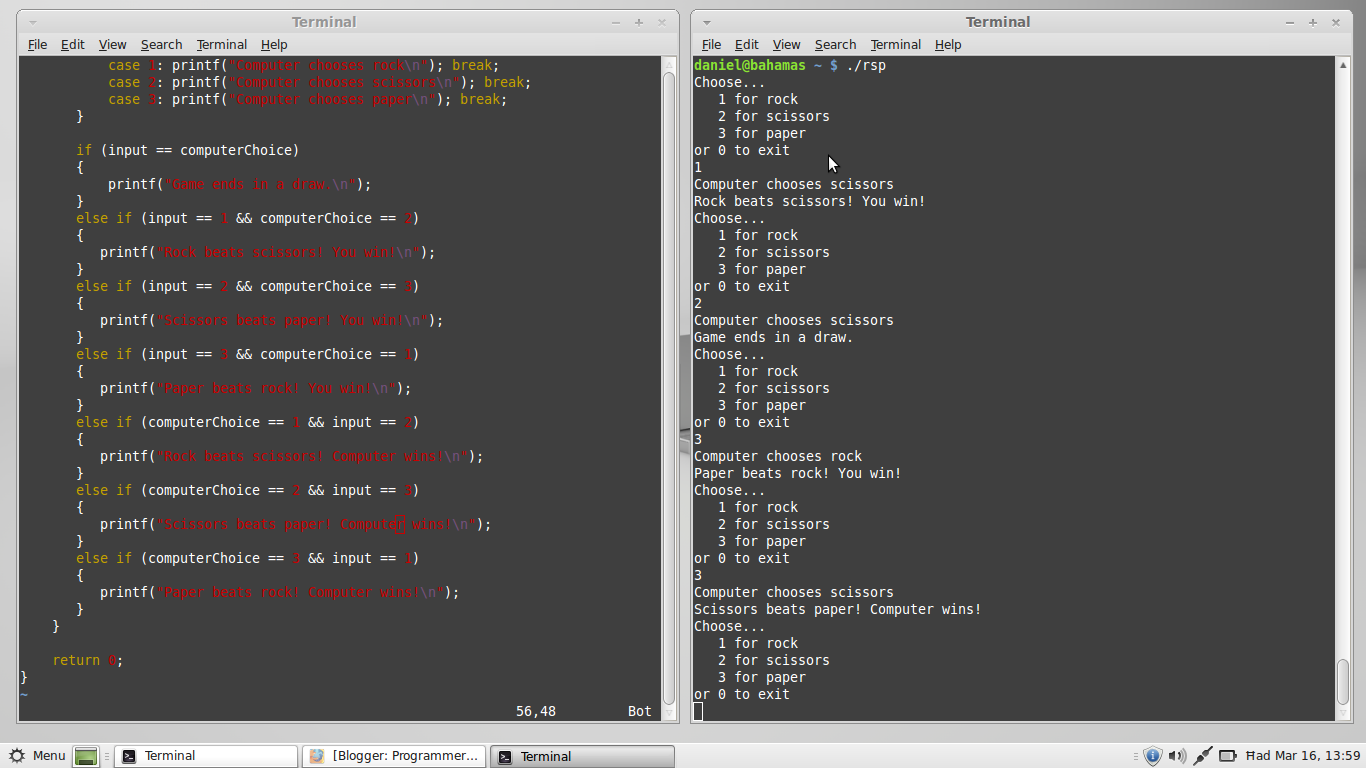Viewport: 1366px width, 768px height.
Task: Click the show desktop icon beside the Menu button
Action: point(85,756)
